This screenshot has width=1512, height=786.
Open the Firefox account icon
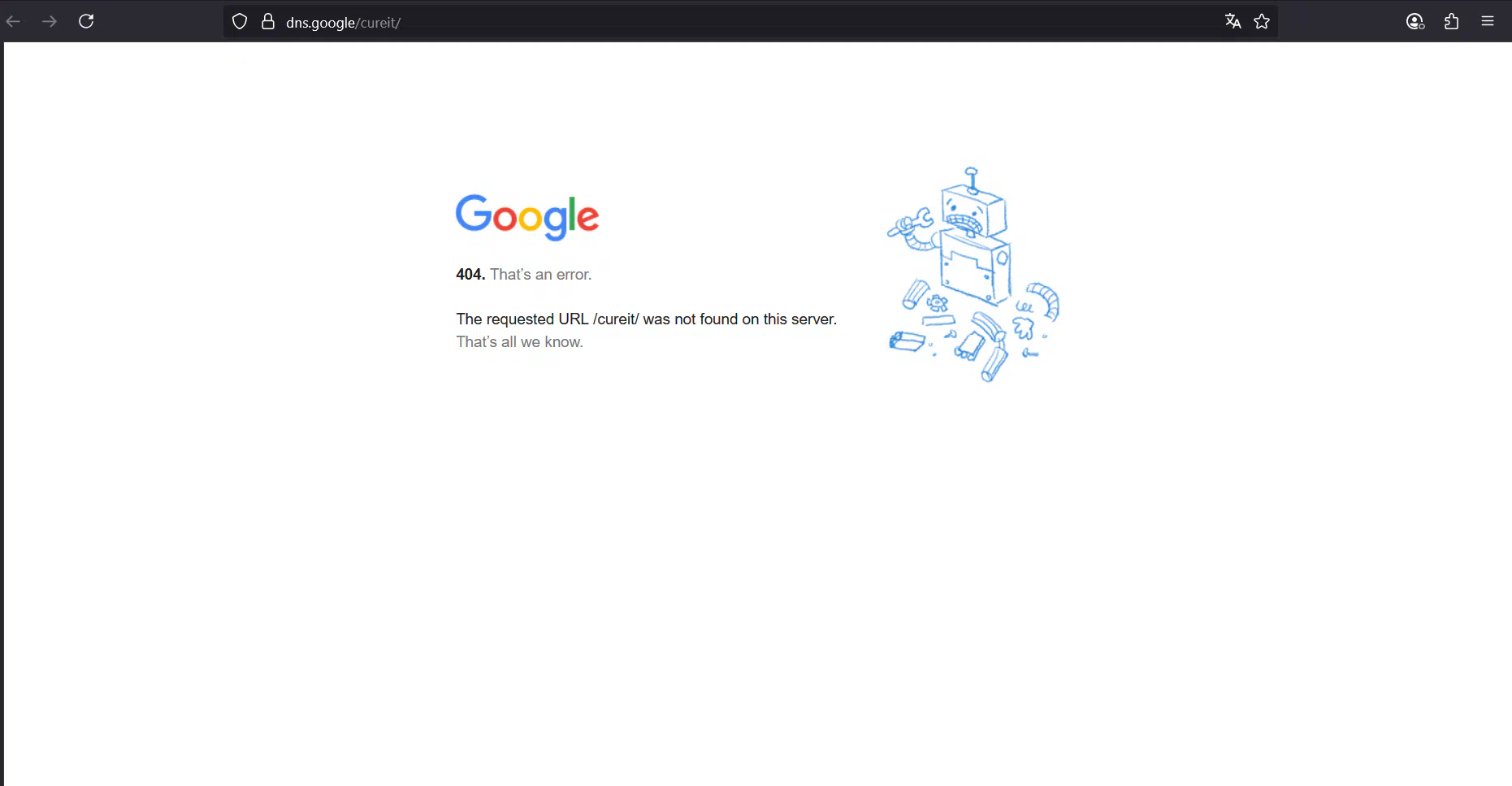[1415, 22]
